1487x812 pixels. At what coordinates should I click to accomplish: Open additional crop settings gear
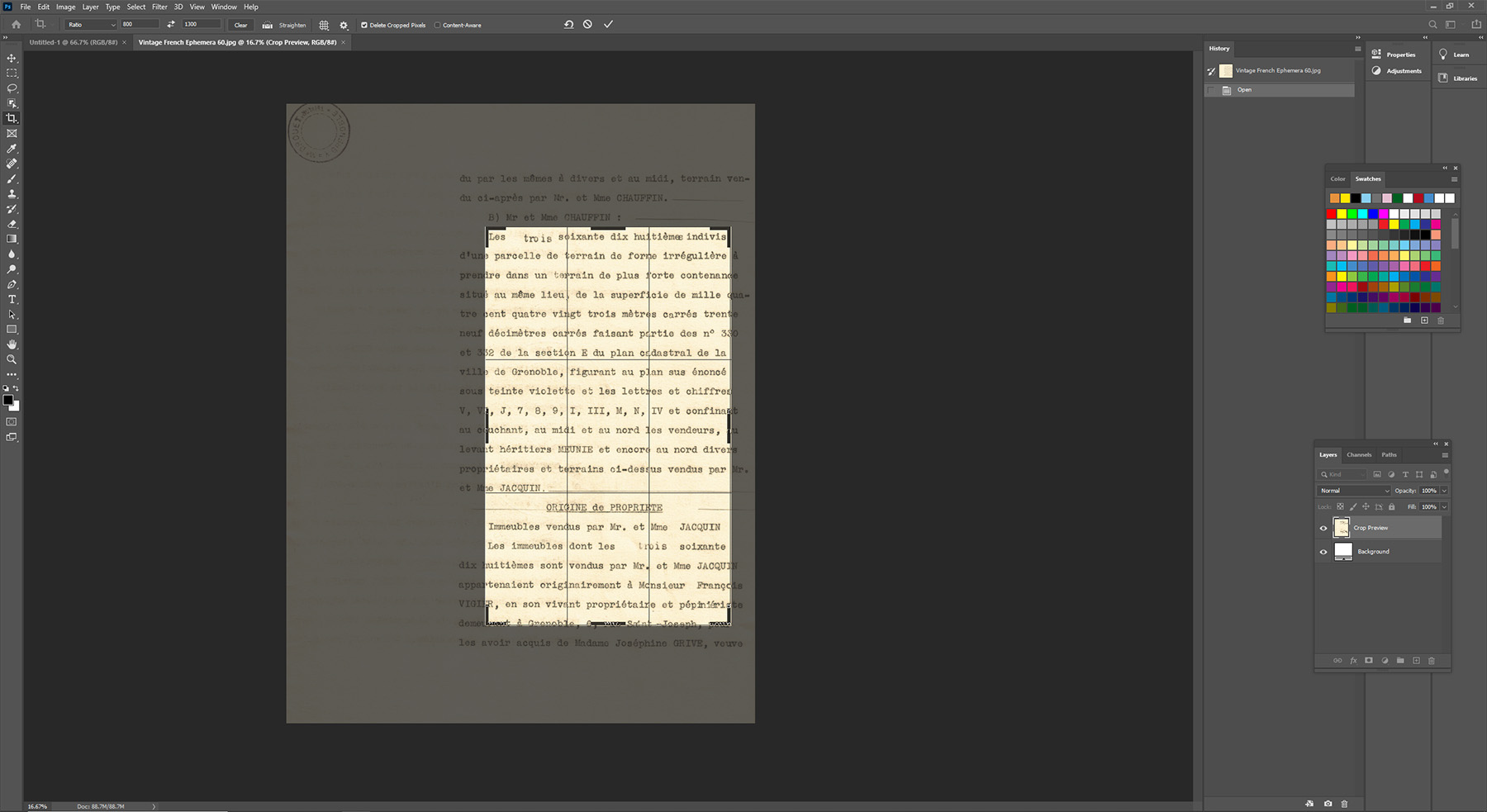tap(344, 25)
